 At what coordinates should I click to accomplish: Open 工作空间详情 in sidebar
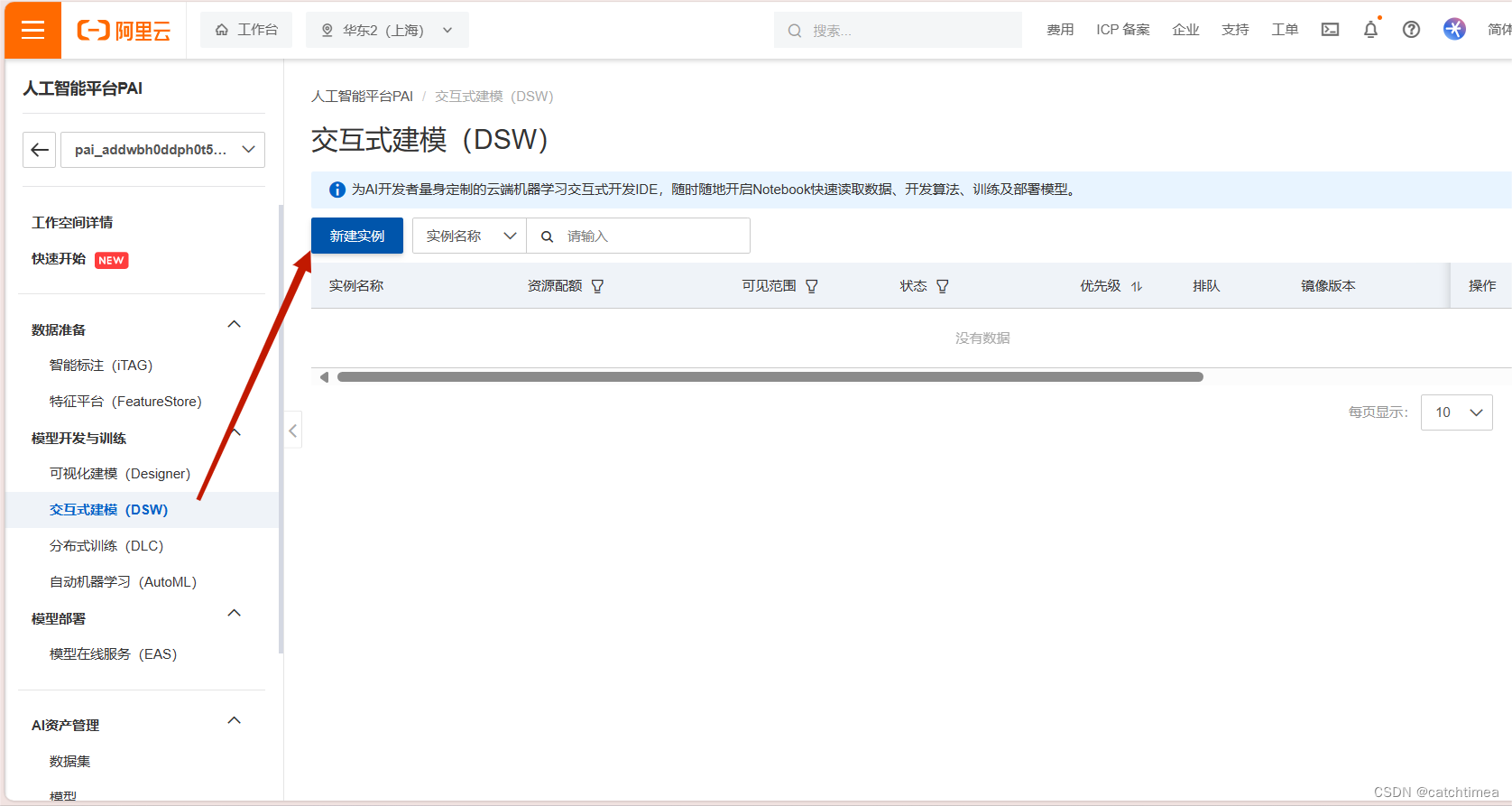point(72,222)
